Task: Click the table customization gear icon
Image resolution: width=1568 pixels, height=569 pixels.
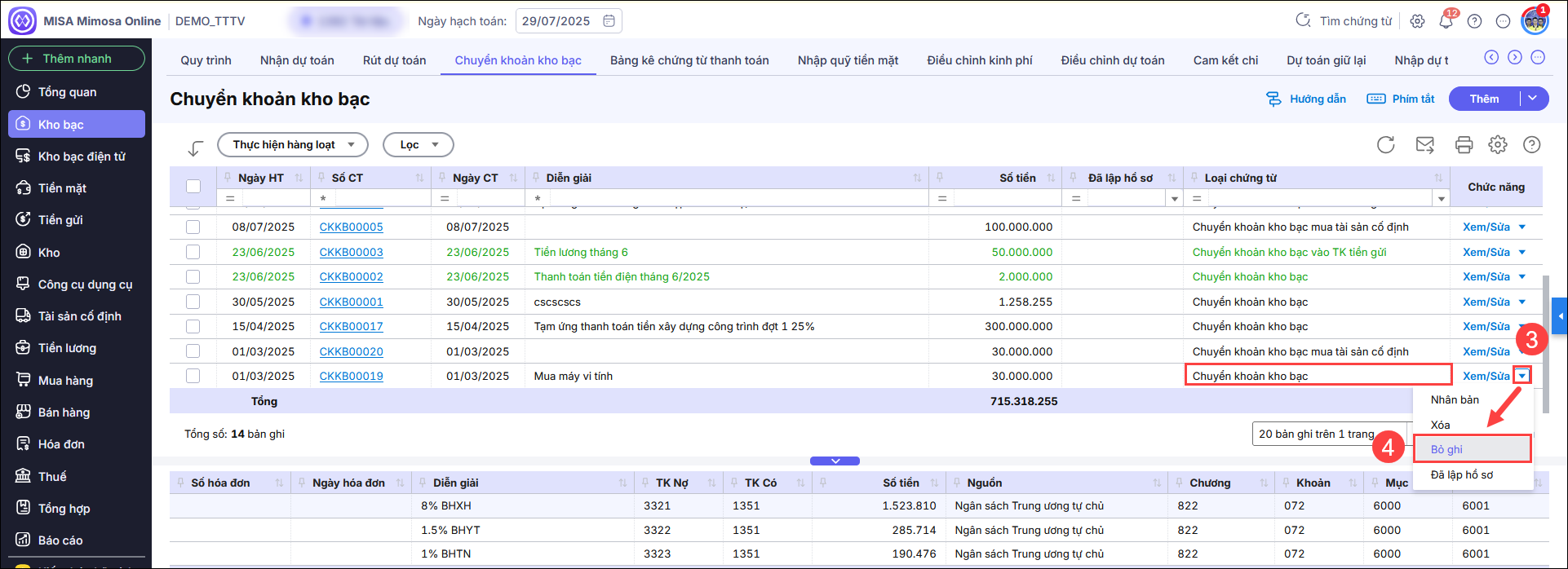Action: click(x=1497, y=145)
